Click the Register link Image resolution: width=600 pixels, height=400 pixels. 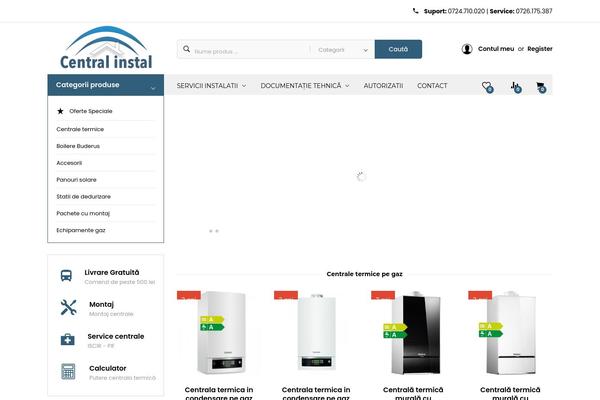point(540,49)
